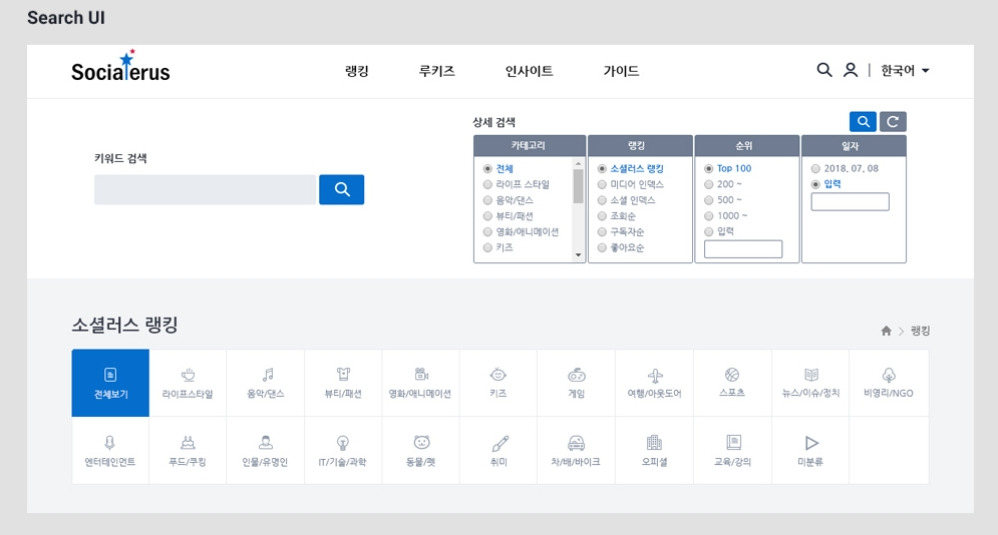Select the 조회순 radio option
The height and width of the screenshot is (535, 998).
(x=602, y=216)
